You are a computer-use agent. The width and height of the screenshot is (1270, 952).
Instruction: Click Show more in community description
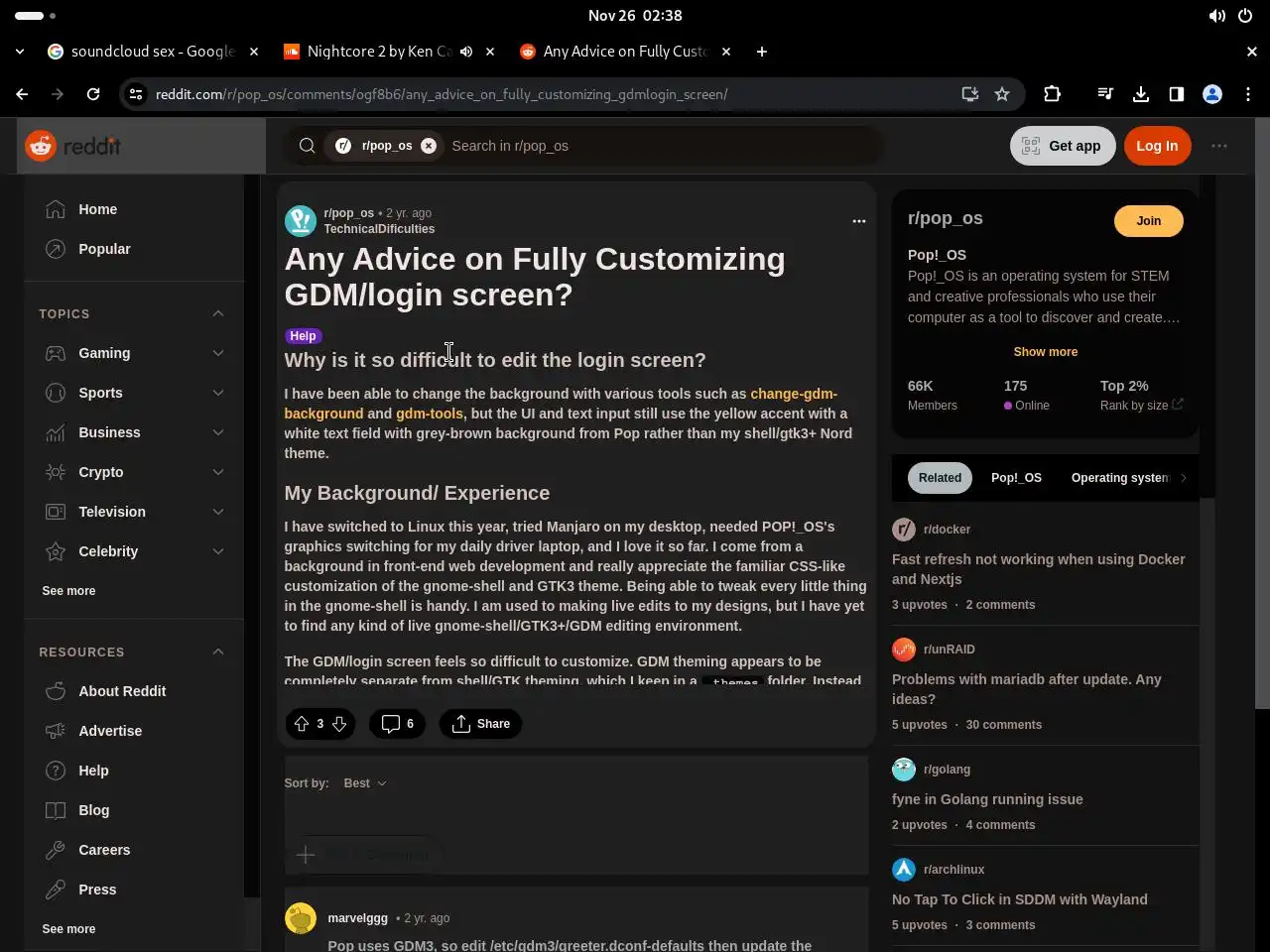click(1045, 352)
